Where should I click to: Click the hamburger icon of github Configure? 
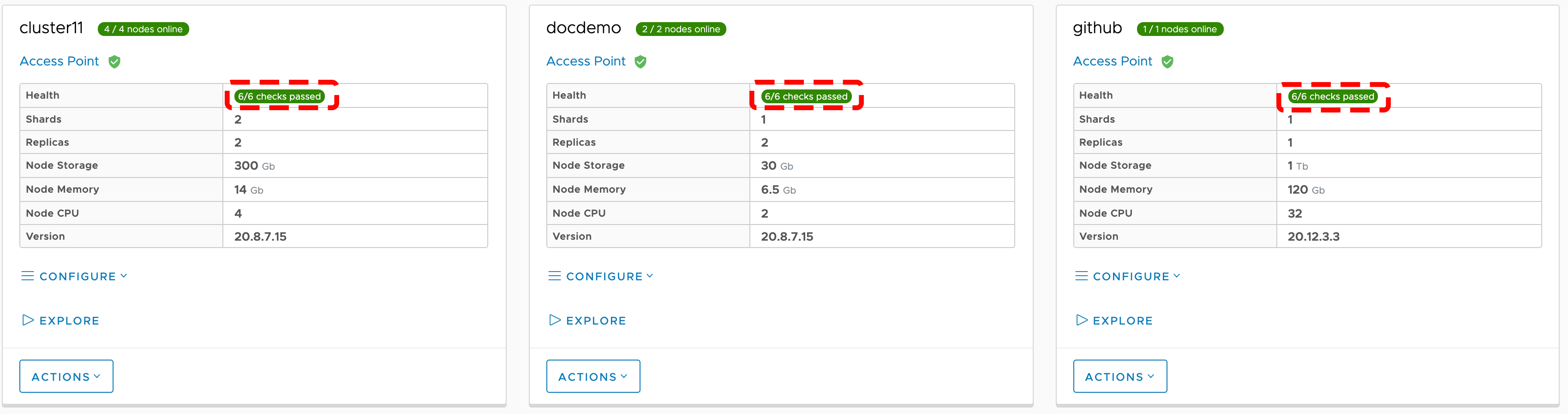pos(1082,276)
